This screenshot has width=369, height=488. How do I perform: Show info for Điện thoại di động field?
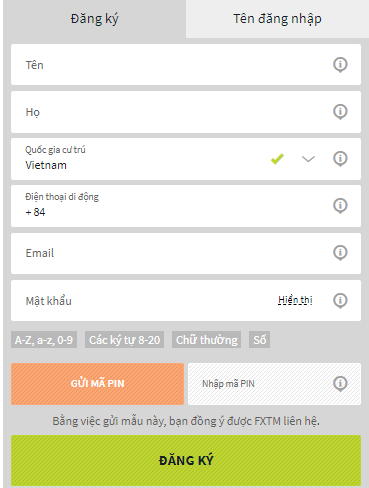(340, 205)
